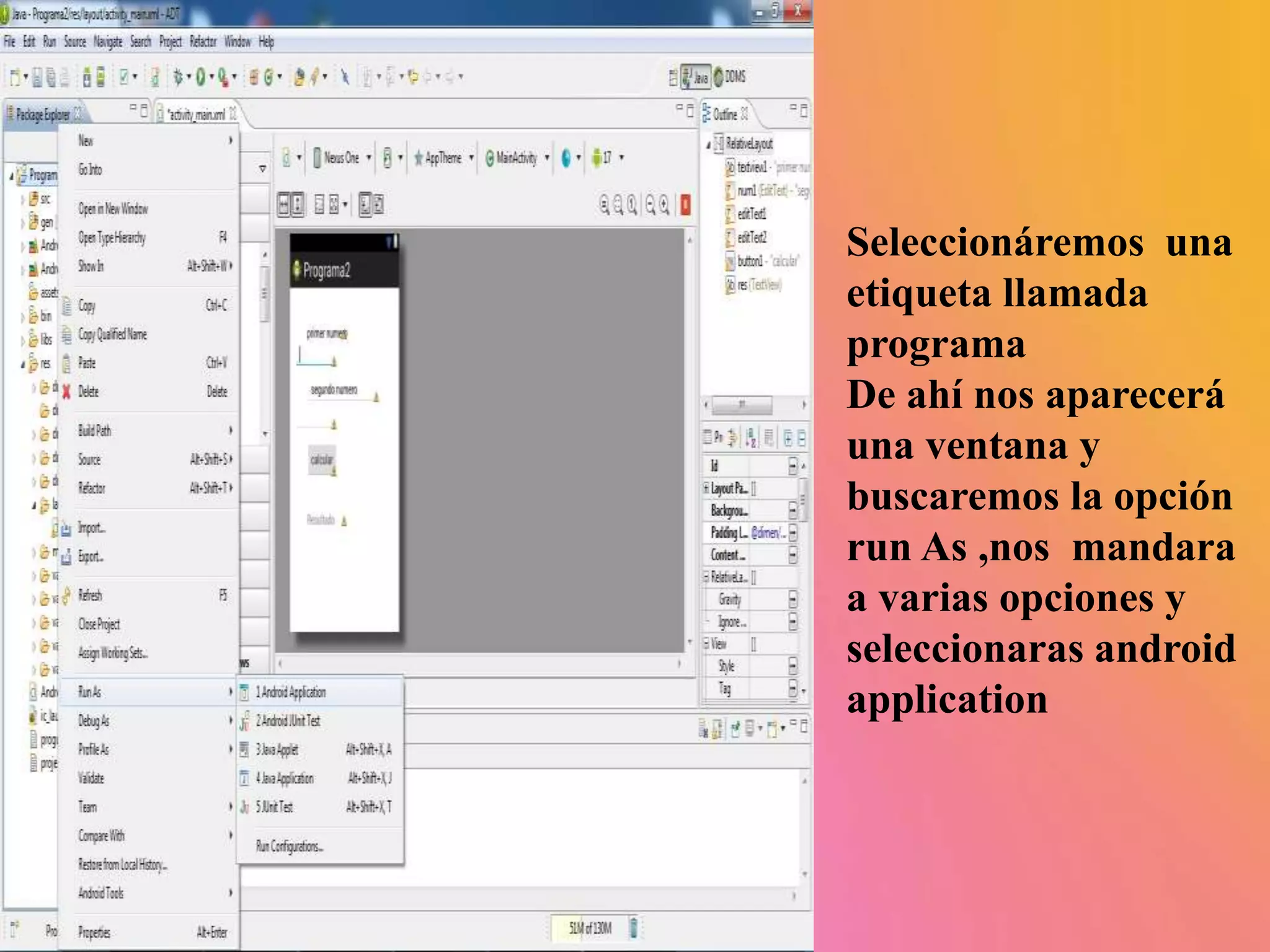Open the Window menu
This screenshot has width=1270, height=952.
(238, 42)
